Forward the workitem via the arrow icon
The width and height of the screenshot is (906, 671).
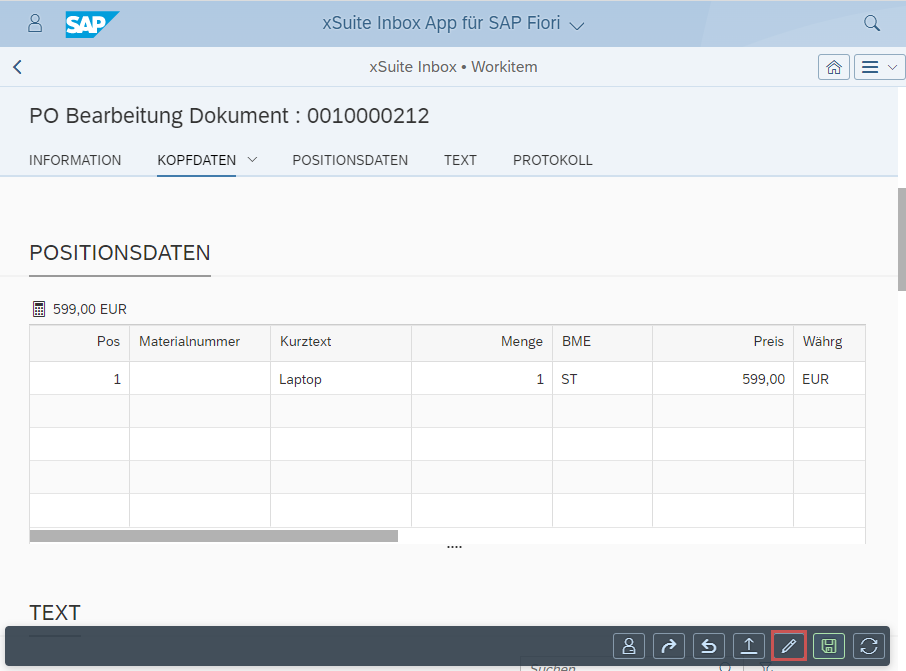click(669, 645)
